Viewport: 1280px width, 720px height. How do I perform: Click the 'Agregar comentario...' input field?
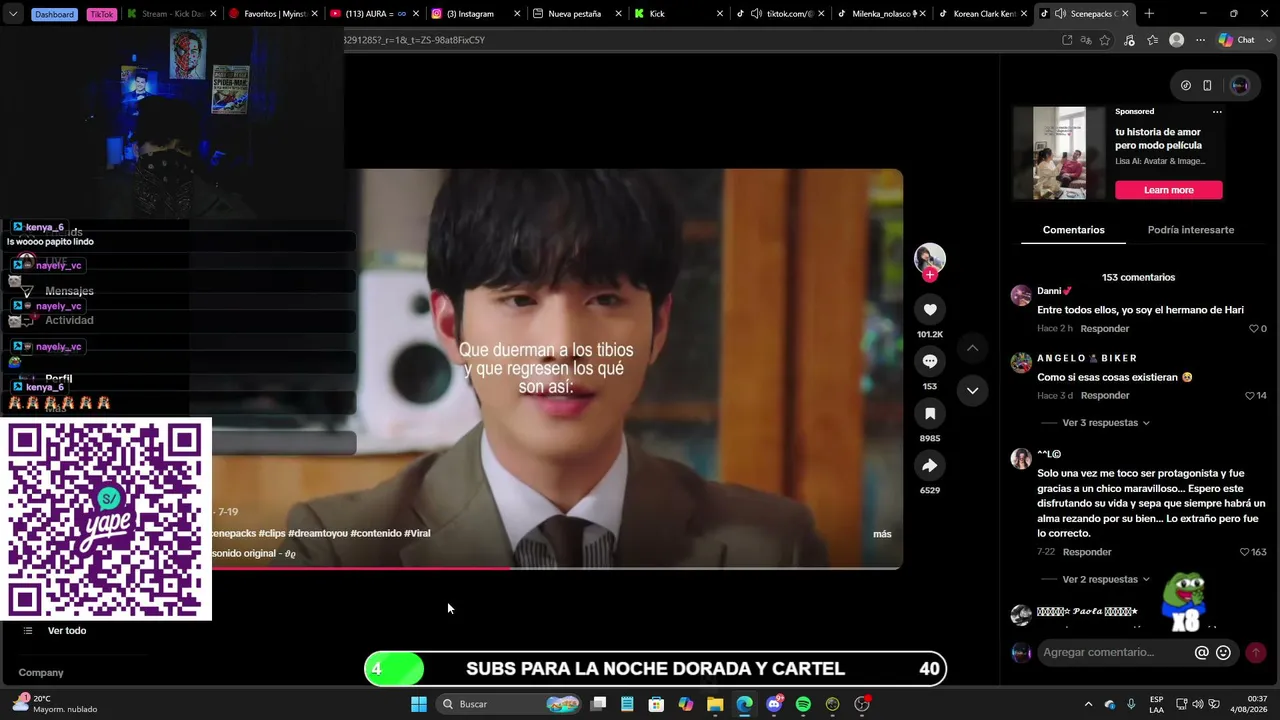(x=1114, y=653)
